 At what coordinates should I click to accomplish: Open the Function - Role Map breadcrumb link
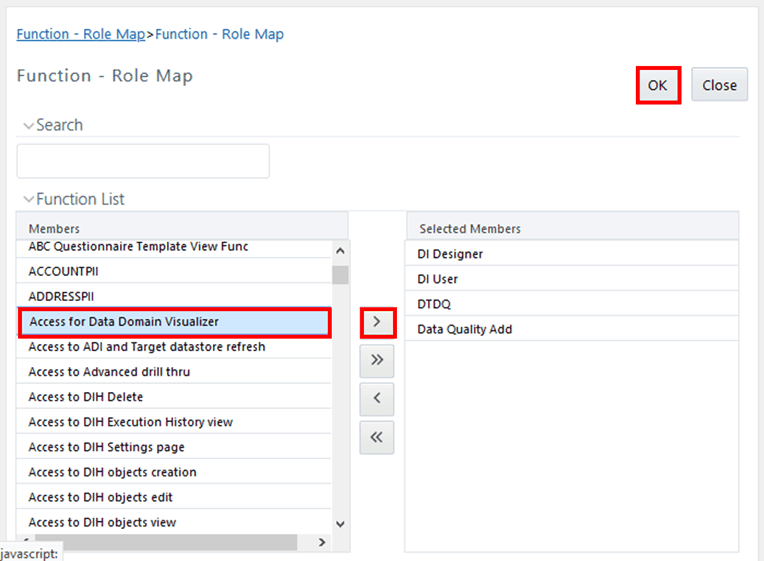pos(81,34)
